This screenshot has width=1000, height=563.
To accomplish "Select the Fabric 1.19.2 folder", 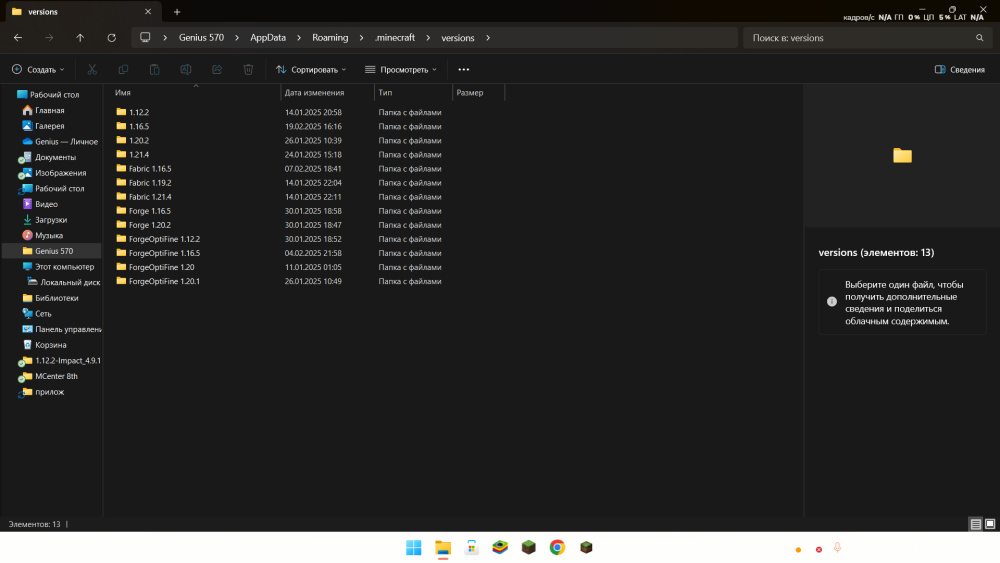I will [149, 183].
